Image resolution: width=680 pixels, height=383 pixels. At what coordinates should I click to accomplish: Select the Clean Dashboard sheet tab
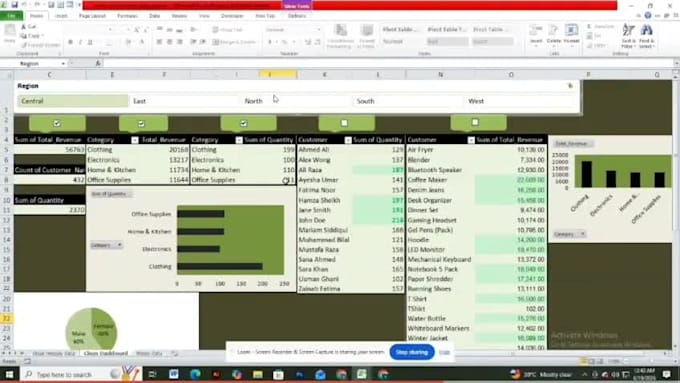[x=106, y=354]
